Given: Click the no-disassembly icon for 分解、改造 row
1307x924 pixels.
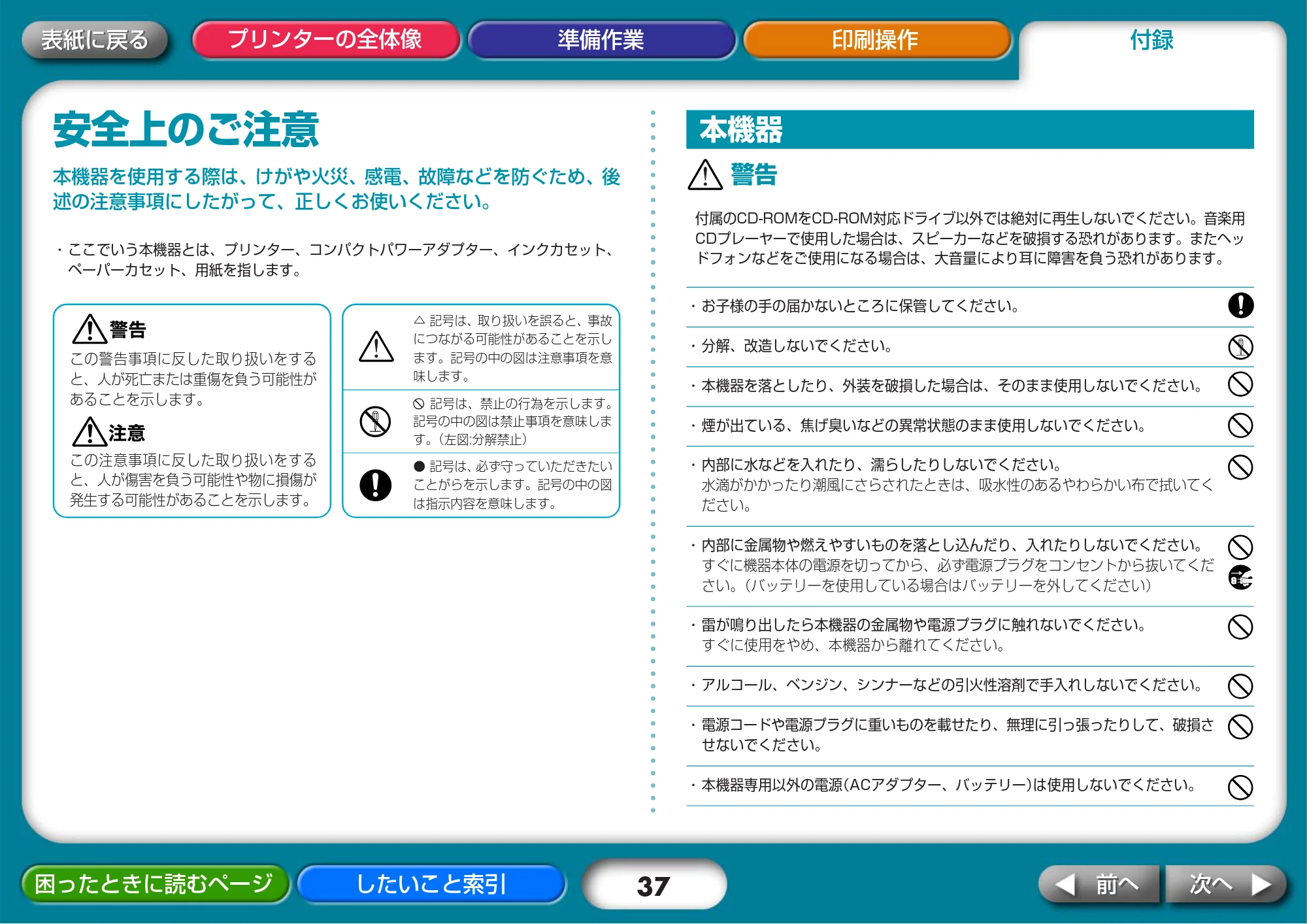Looking at the screenshot, I should tap(1240, 346).
